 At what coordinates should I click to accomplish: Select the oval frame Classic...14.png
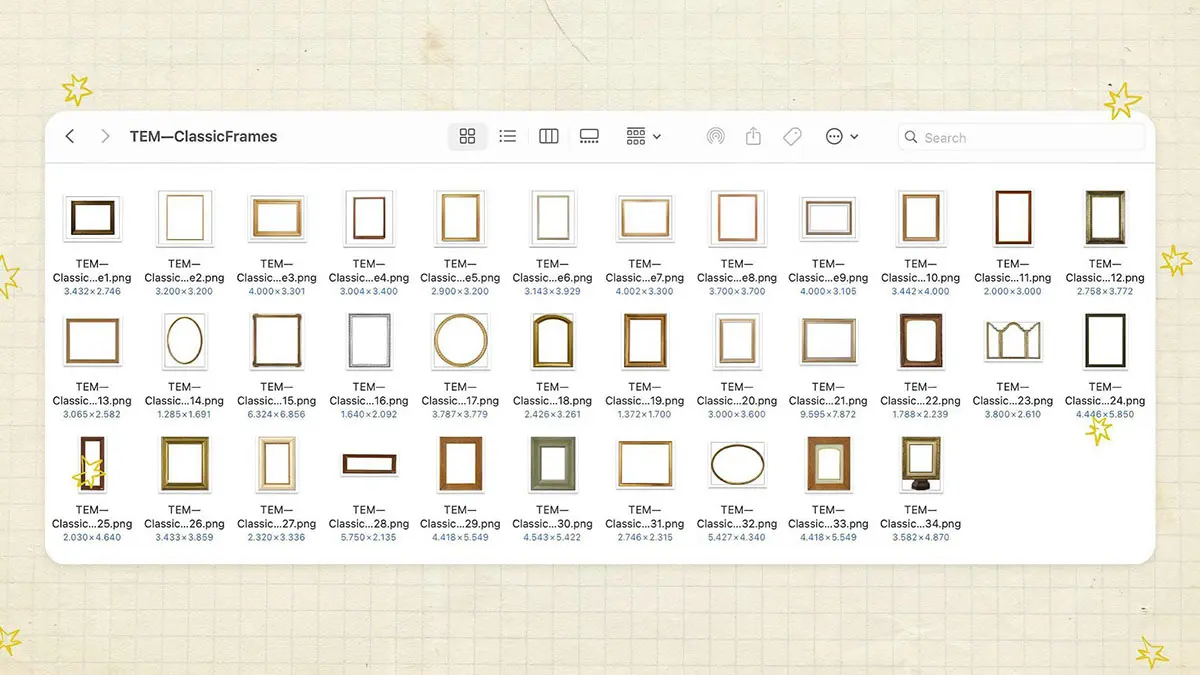184,340
